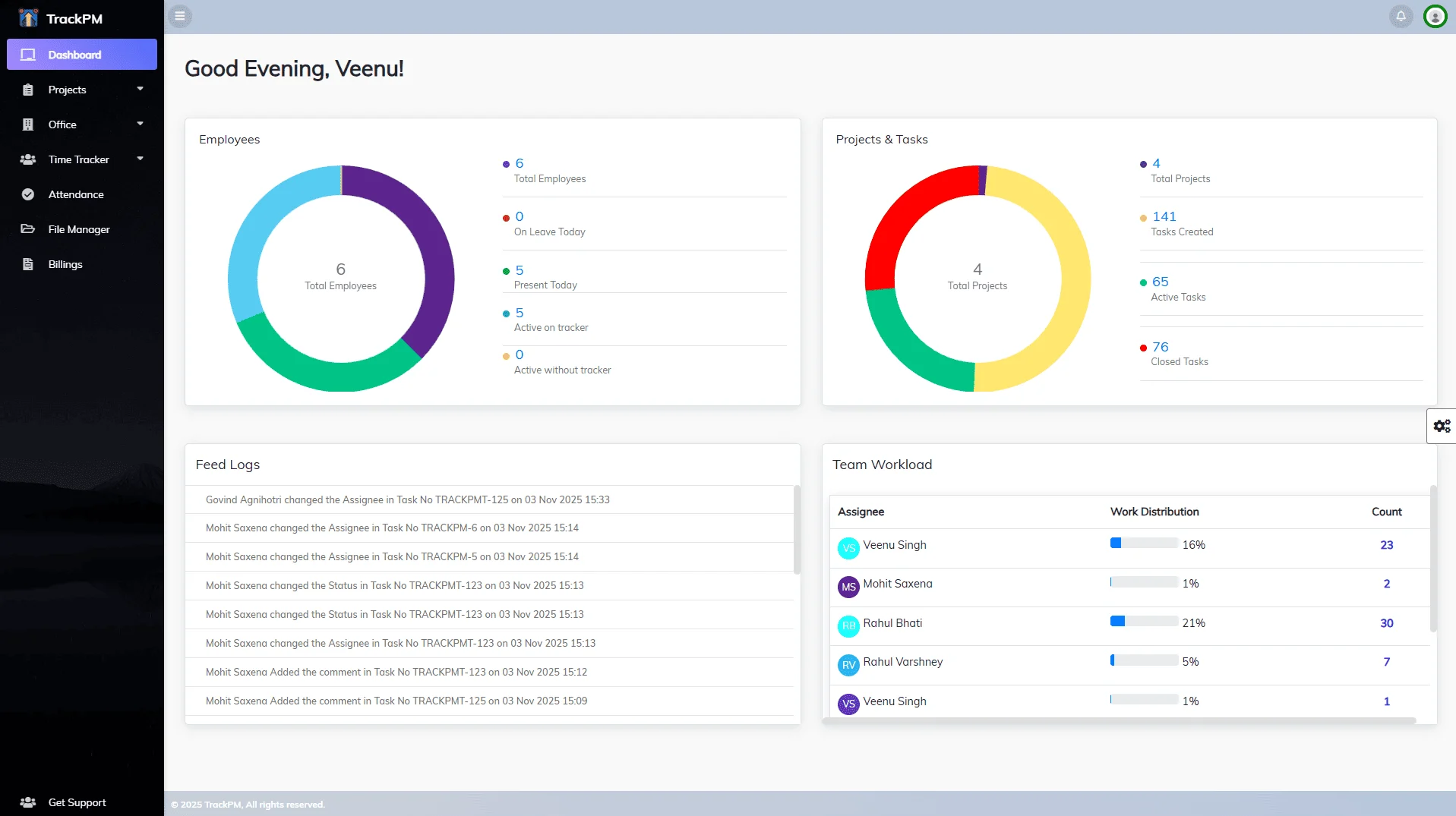1456x816 pixels.
Task: Click Rahul Bhati's task count 30
Action: pos(1386,623)
